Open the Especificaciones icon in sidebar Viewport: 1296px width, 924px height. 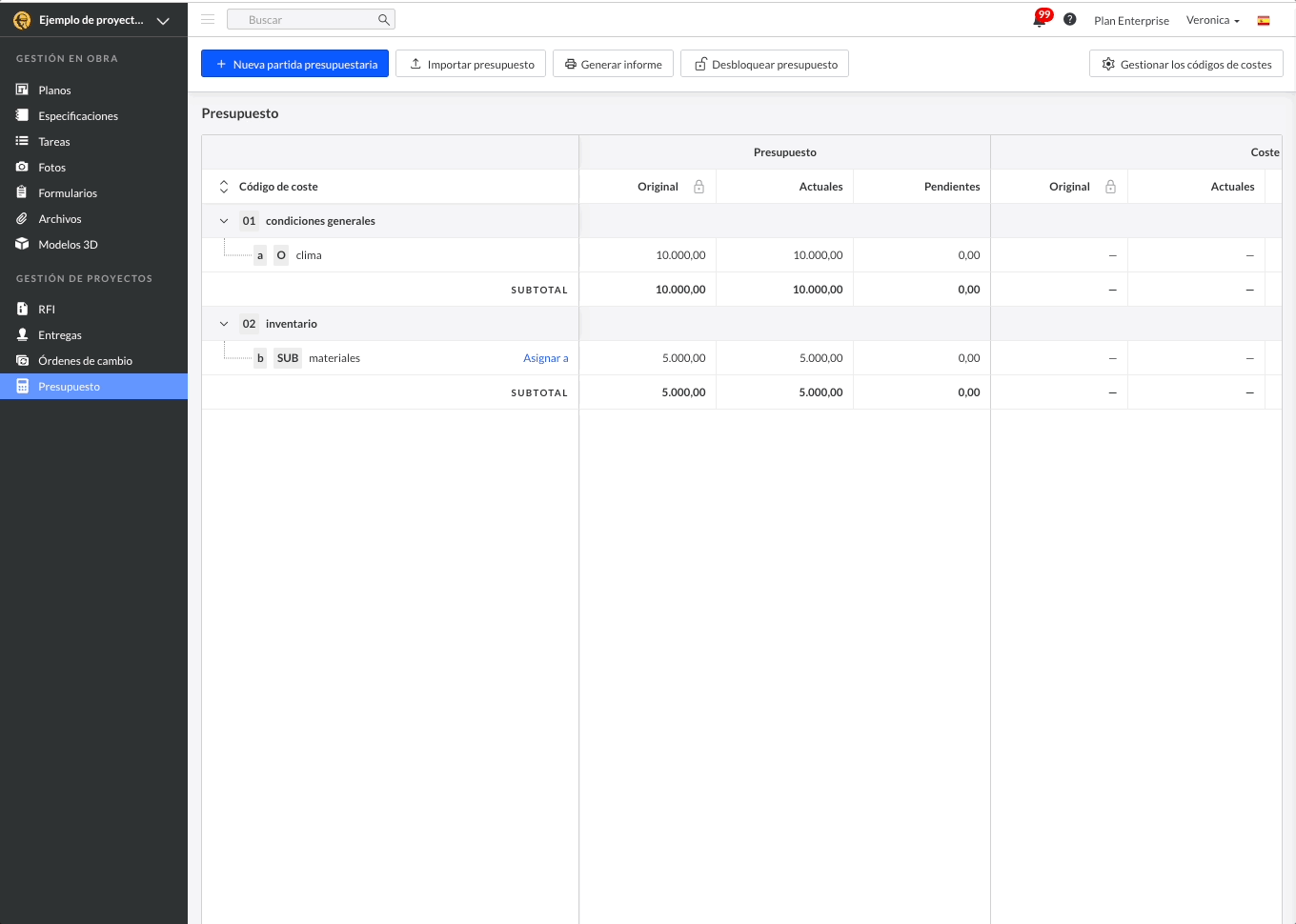pos(22,115)
